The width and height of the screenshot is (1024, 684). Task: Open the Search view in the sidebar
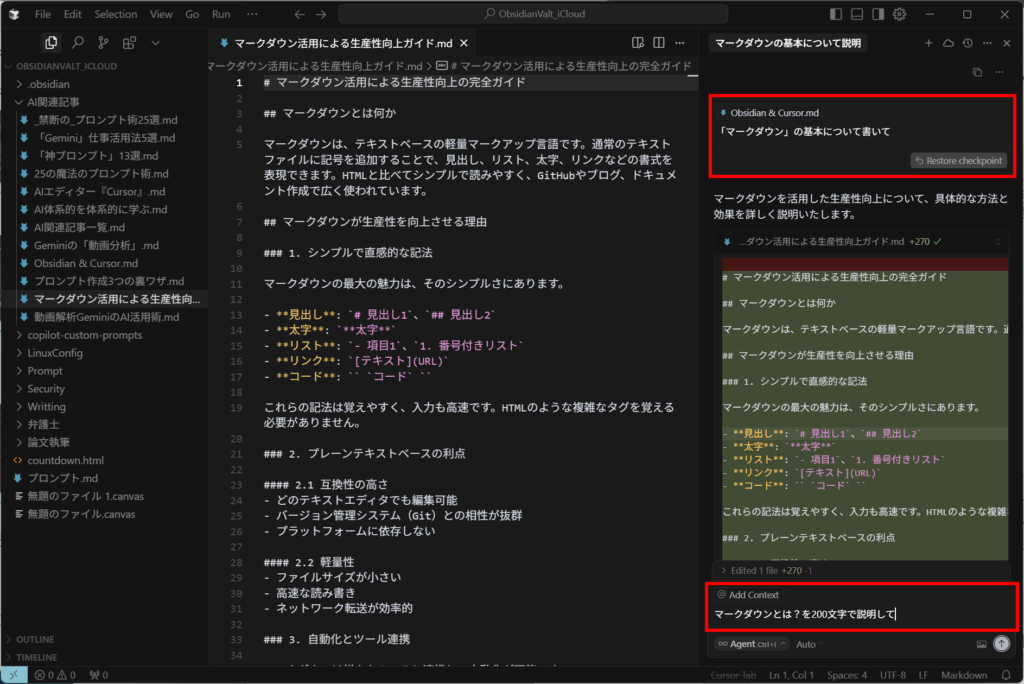point(77,43)
